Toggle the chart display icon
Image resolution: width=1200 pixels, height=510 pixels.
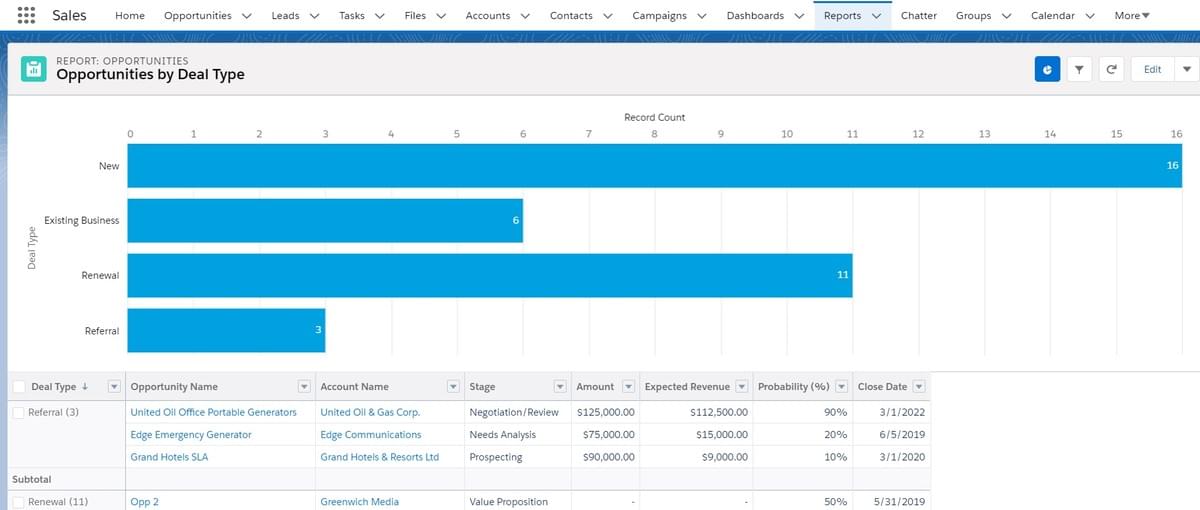click(x=1047, y=69)
